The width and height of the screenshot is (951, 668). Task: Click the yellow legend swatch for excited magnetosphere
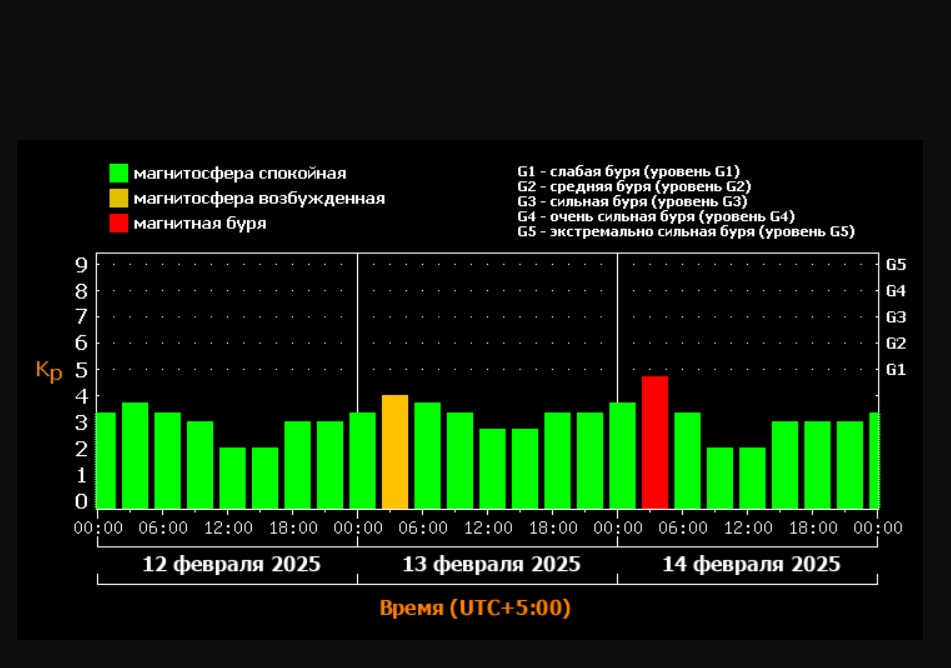119,198
